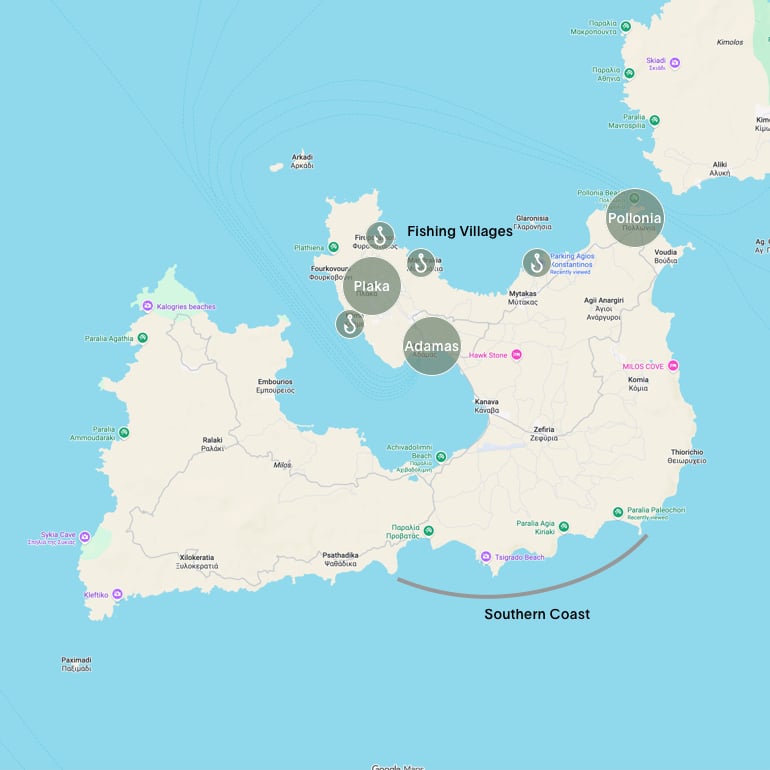Click the Παραλία Μακροπούντα beach marker icon
Screen dimensions: 770x770
click(625, 27)
